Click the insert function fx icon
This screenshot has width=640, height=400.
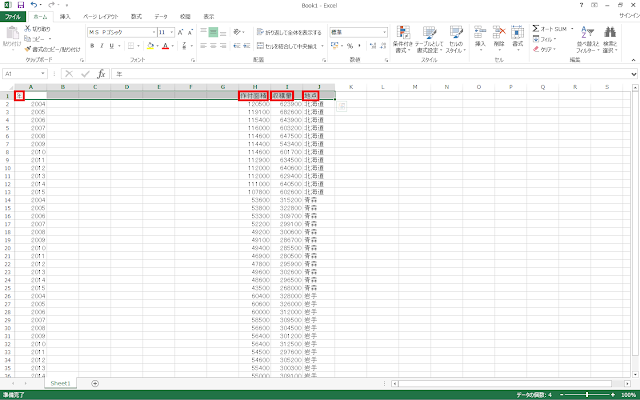coord(101,73)
